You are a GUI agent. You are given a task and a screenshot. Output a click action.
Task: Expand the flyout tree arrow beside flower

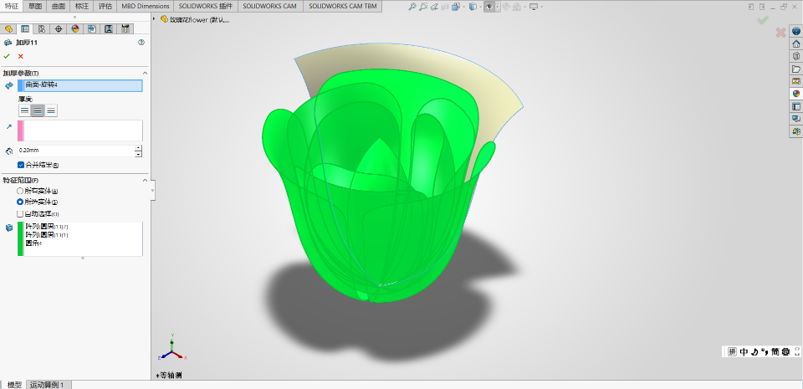click(x=155, y=19)
